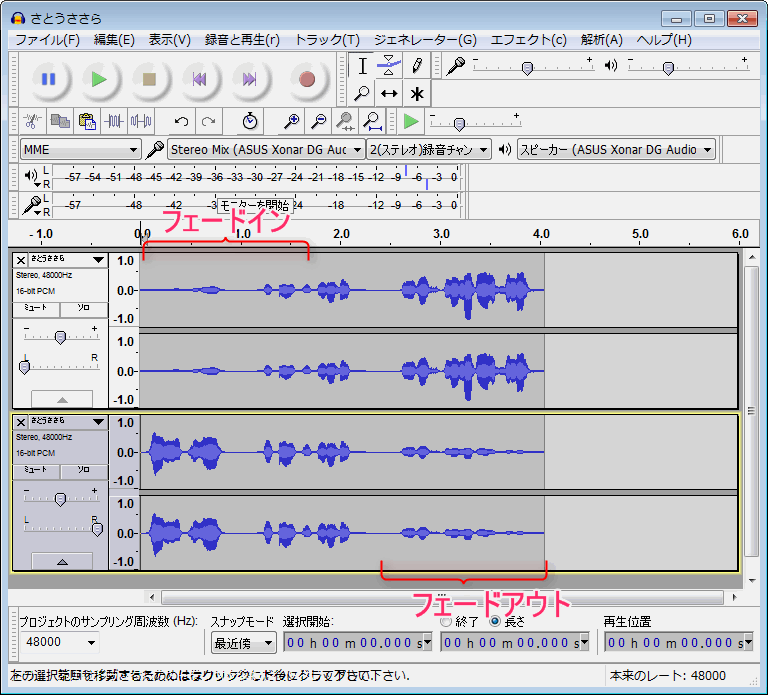
Task: Open the 表示(V) menu
Action: (169, 40)
